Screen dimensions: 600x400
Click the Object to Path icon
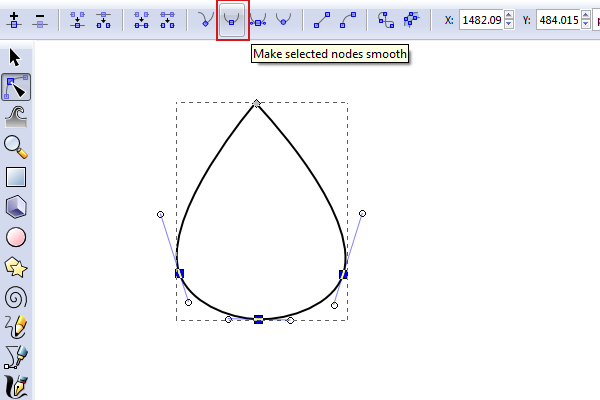tap(386, 19)
